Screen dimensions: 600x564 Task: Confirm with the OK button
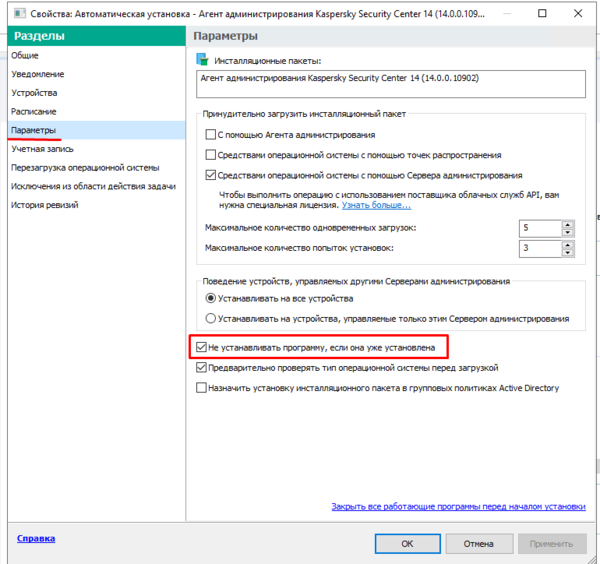[408, 544]
